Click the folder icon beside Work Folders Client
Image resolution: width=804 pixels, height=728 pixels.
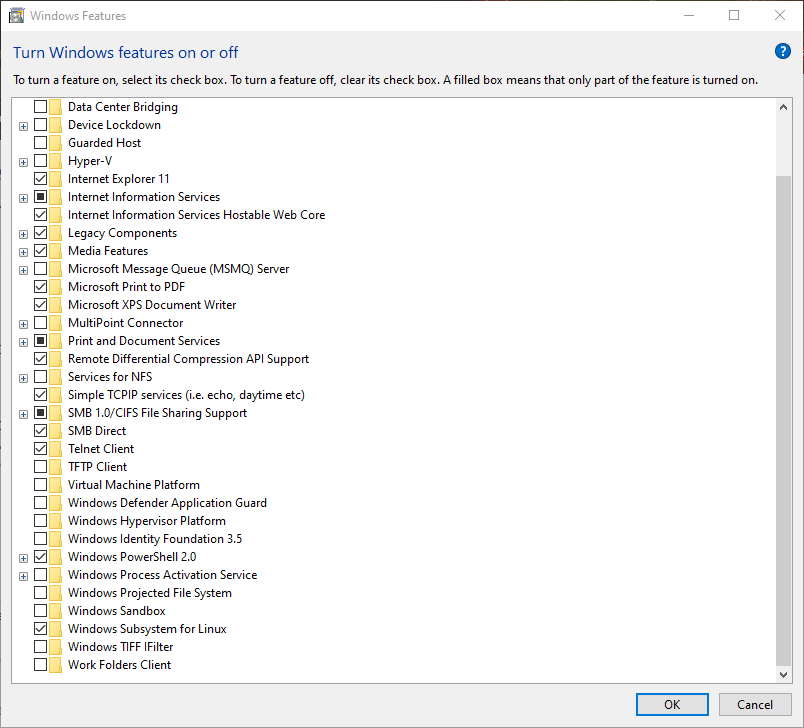coord(55,665)
